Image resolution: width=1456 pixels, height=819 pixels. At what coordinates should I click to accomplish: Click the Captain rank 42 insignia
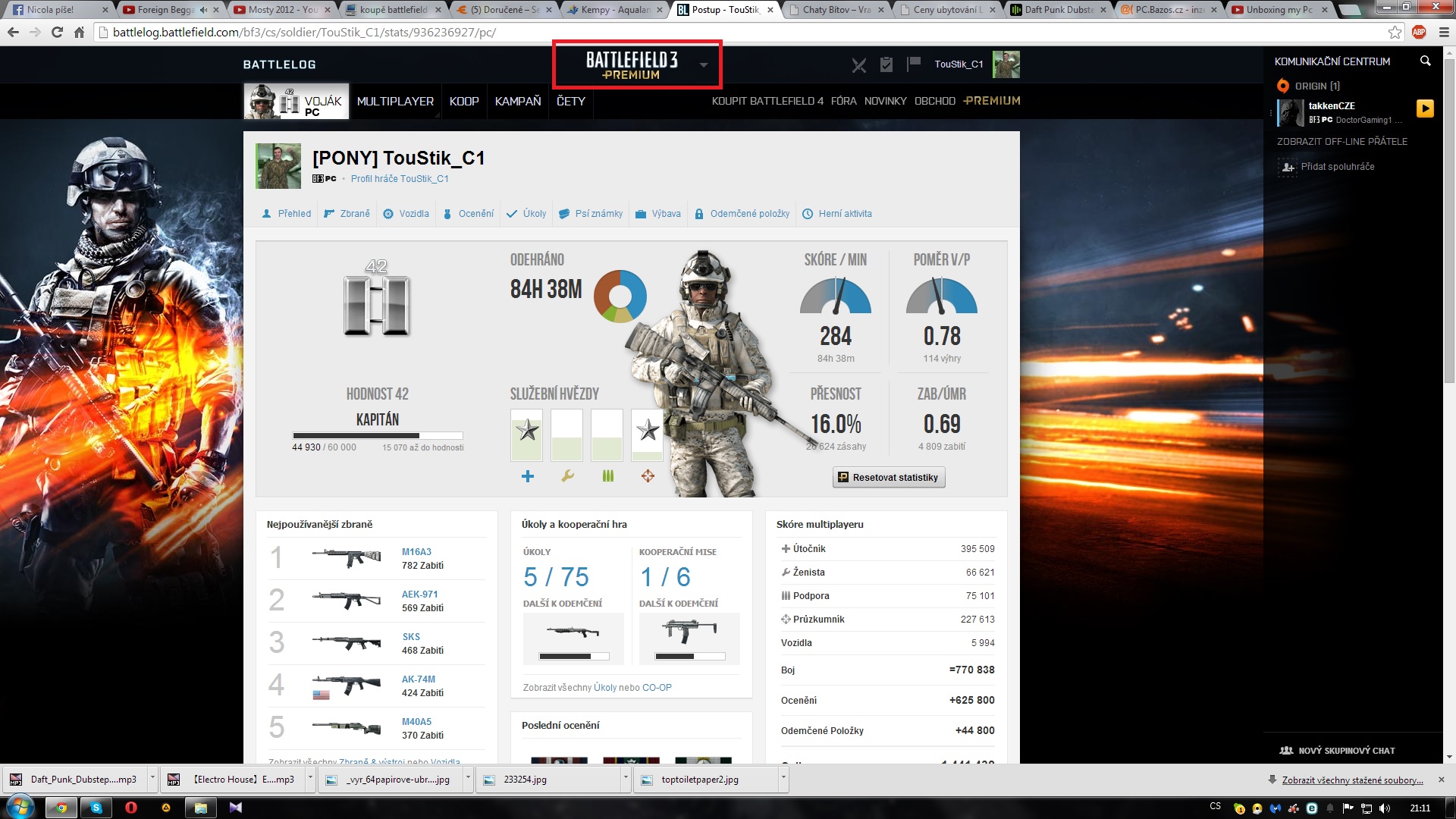tap(377, 299)
